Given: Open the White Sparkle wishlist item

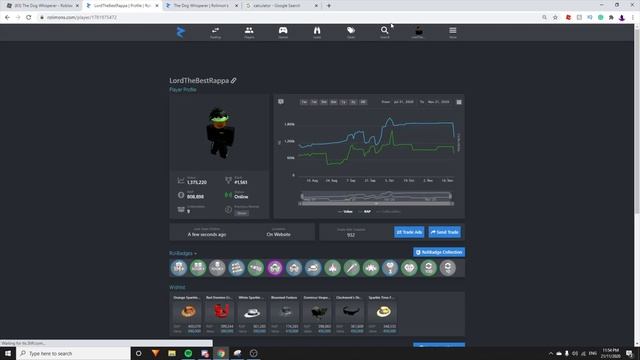Looking at the screenshot, I should point(252,314).
